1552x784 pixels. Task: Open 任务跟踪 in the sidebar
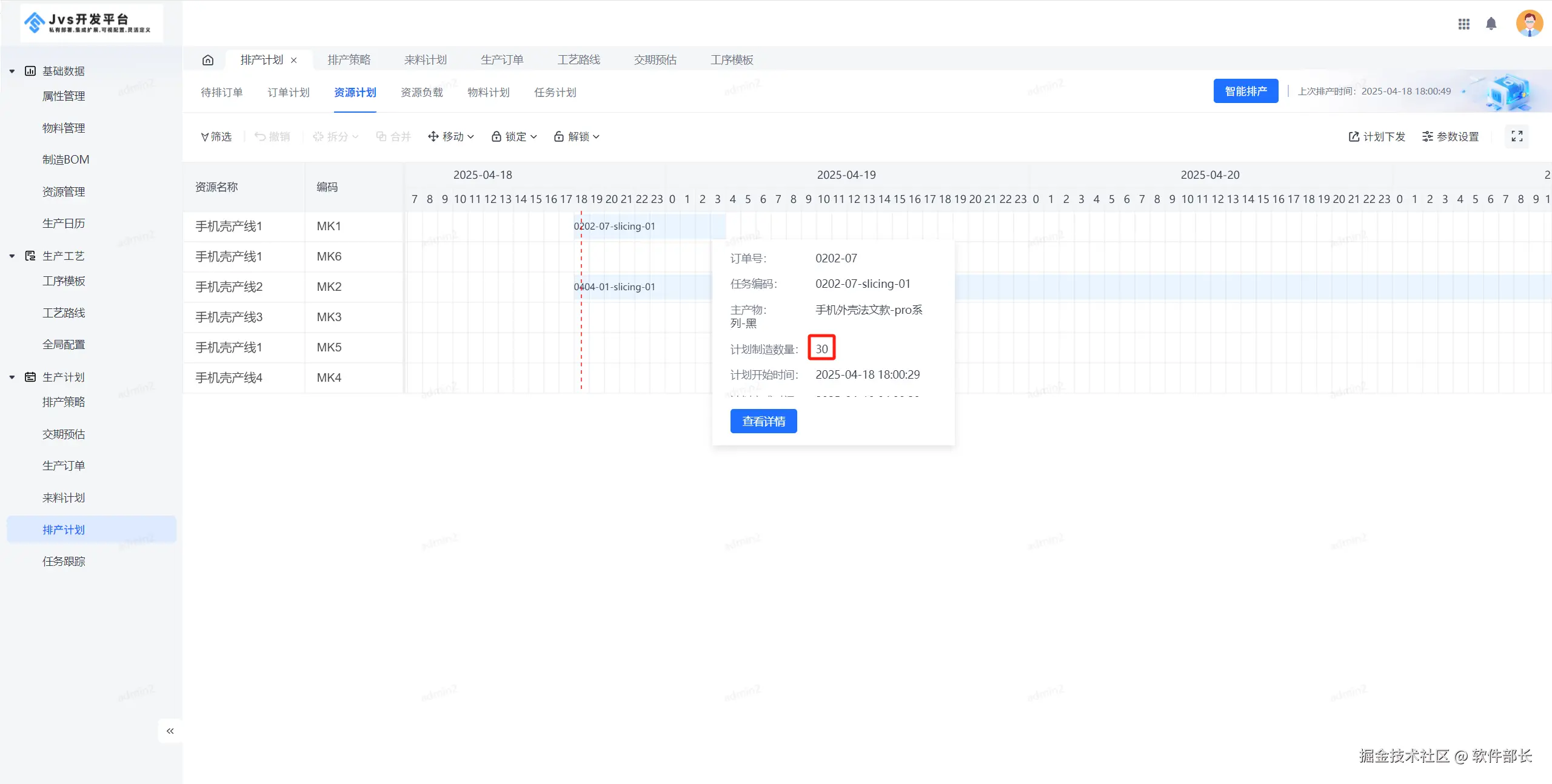pyautogui.click(x=64, y=562)
